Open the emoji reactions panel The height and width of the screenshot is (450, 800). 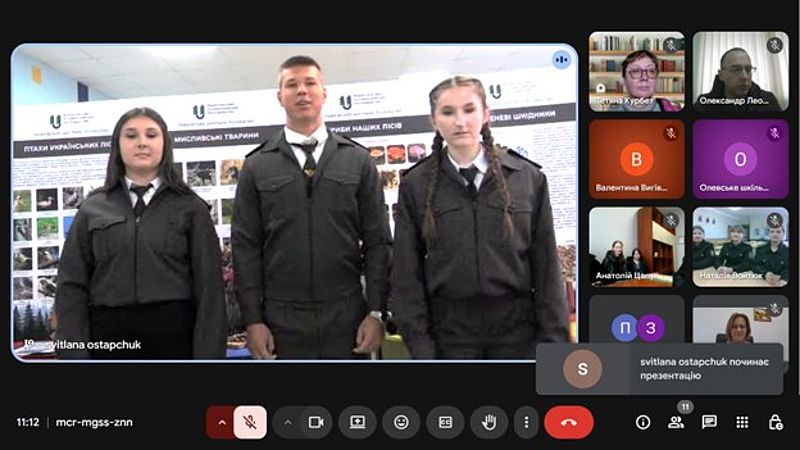click(x=401, y=422)
